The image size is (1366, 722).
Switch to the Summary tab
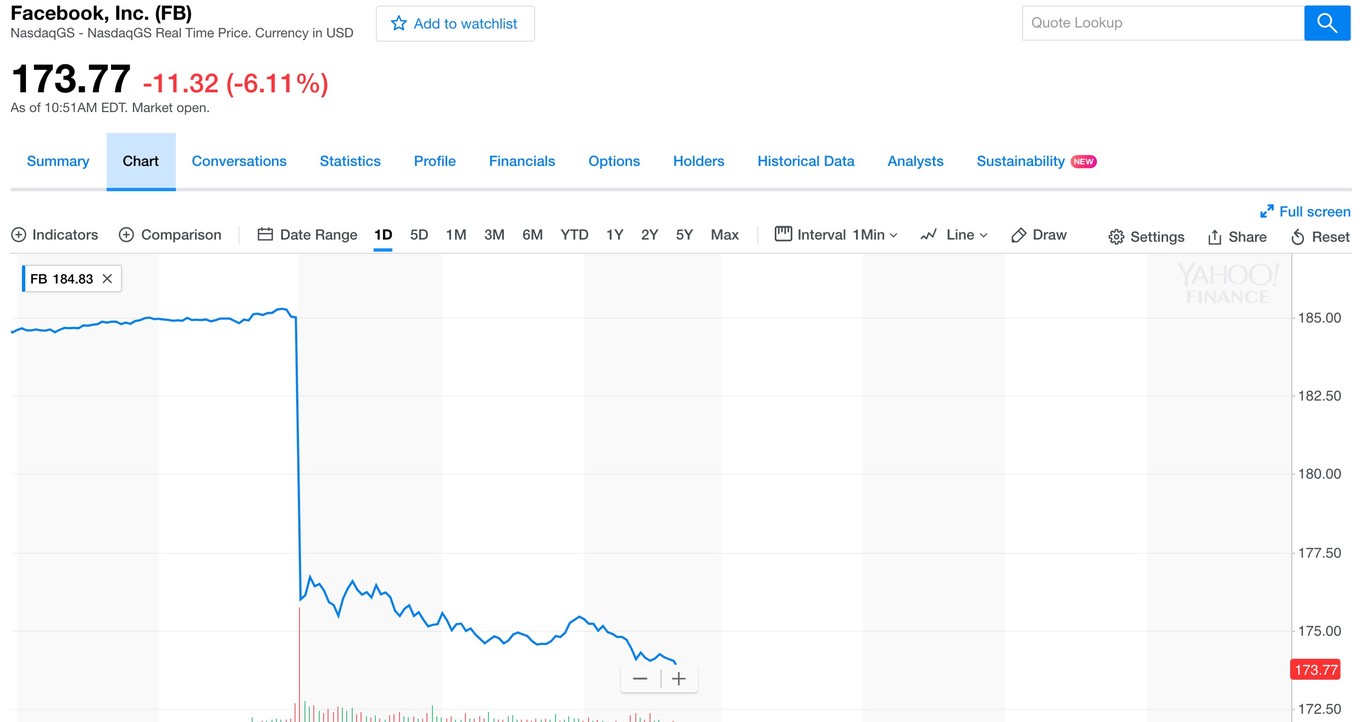58,161
